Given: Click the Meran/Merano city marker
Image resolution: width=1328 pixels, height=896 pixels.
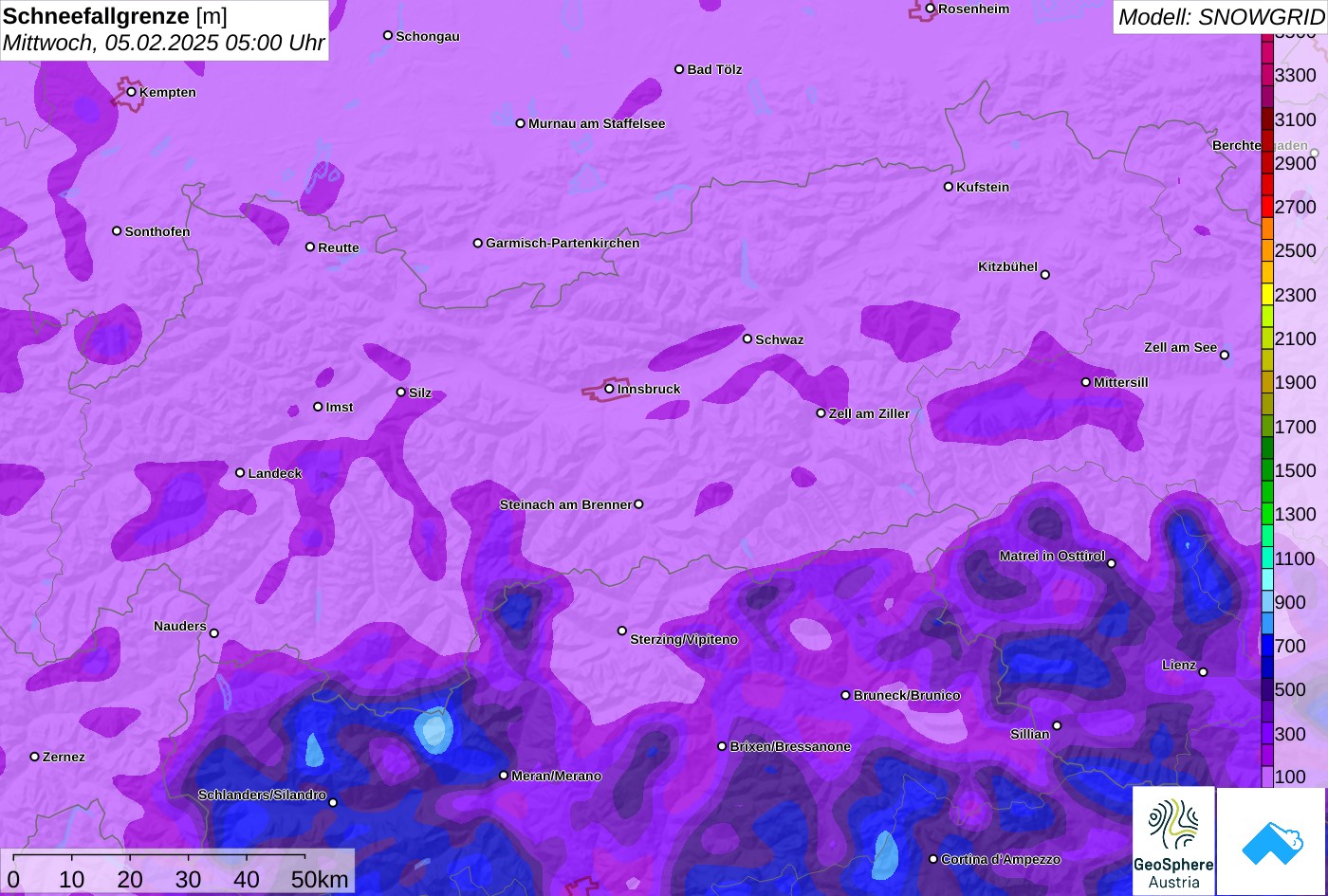Looking at the screenshot, I should tap(504, 776).
